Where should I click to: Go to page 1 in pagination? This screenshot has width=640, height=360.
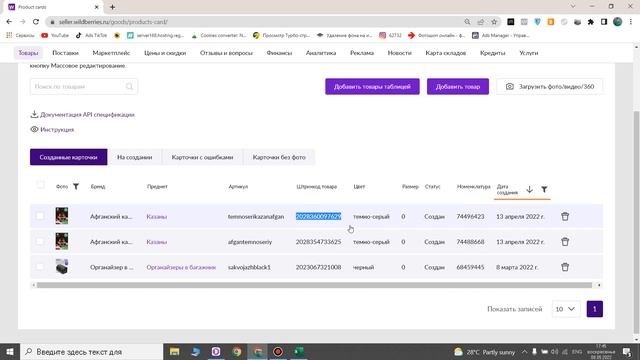[595, 309]
